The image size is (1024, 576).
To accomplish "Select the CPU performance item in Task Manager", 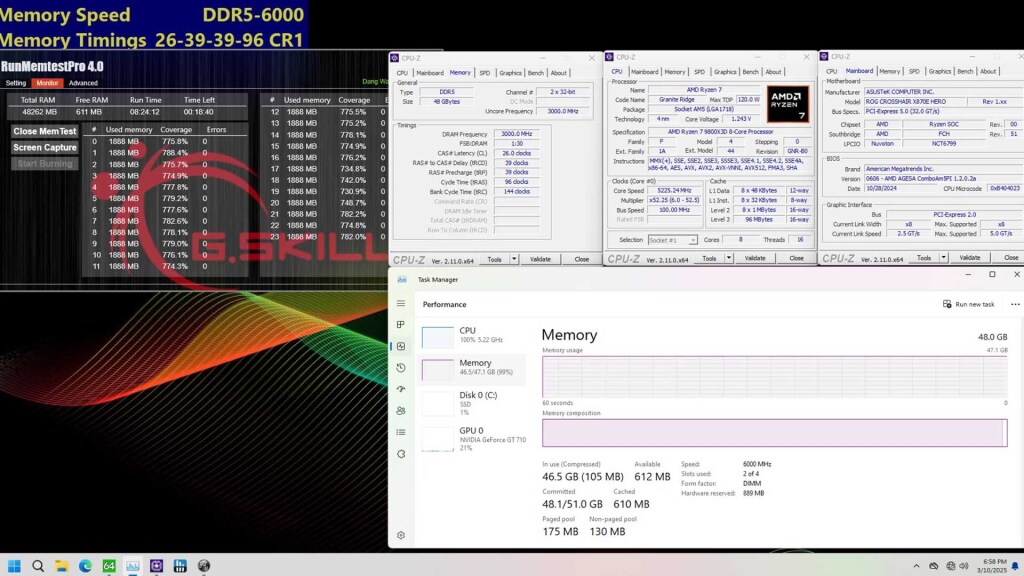I will [473, 336].
